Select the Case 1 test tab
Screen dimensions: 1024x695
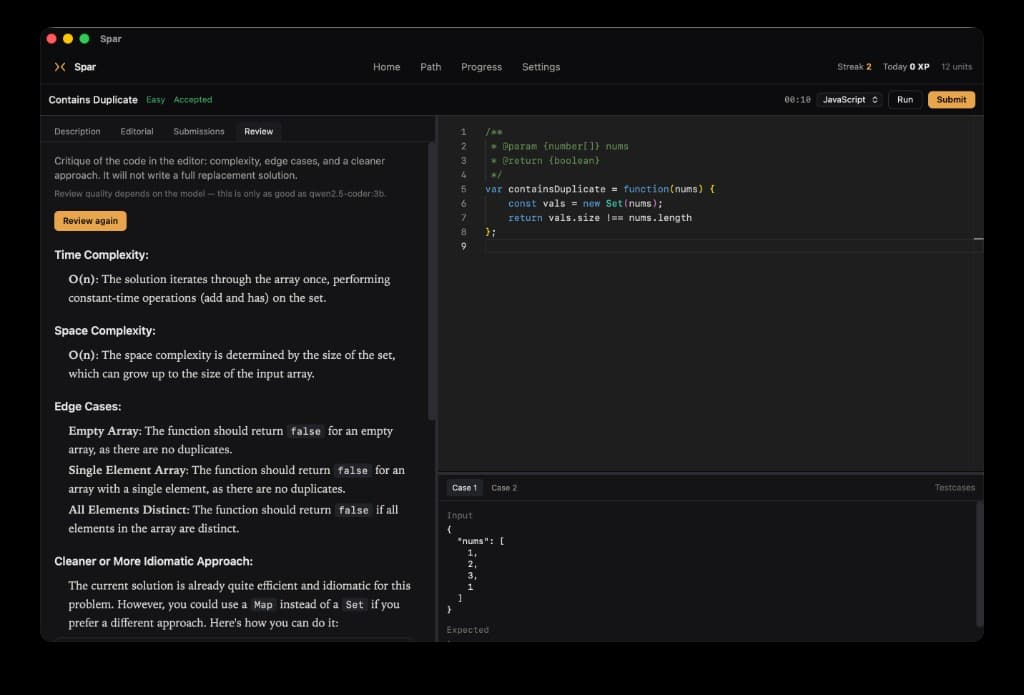pyautogui.click(x=464, y=488)
